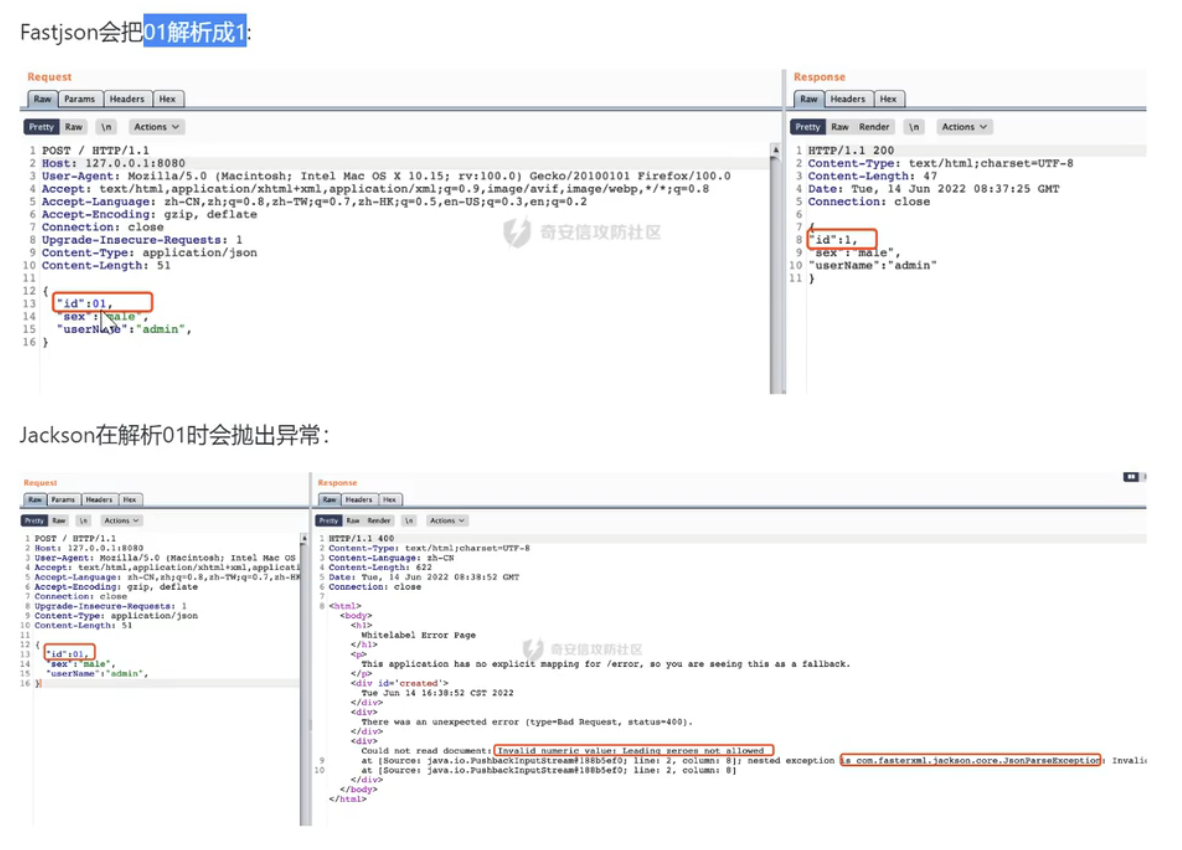Open Headers tab in Jackson response panel
The image size is (1182, 850).
click(359, 500)
